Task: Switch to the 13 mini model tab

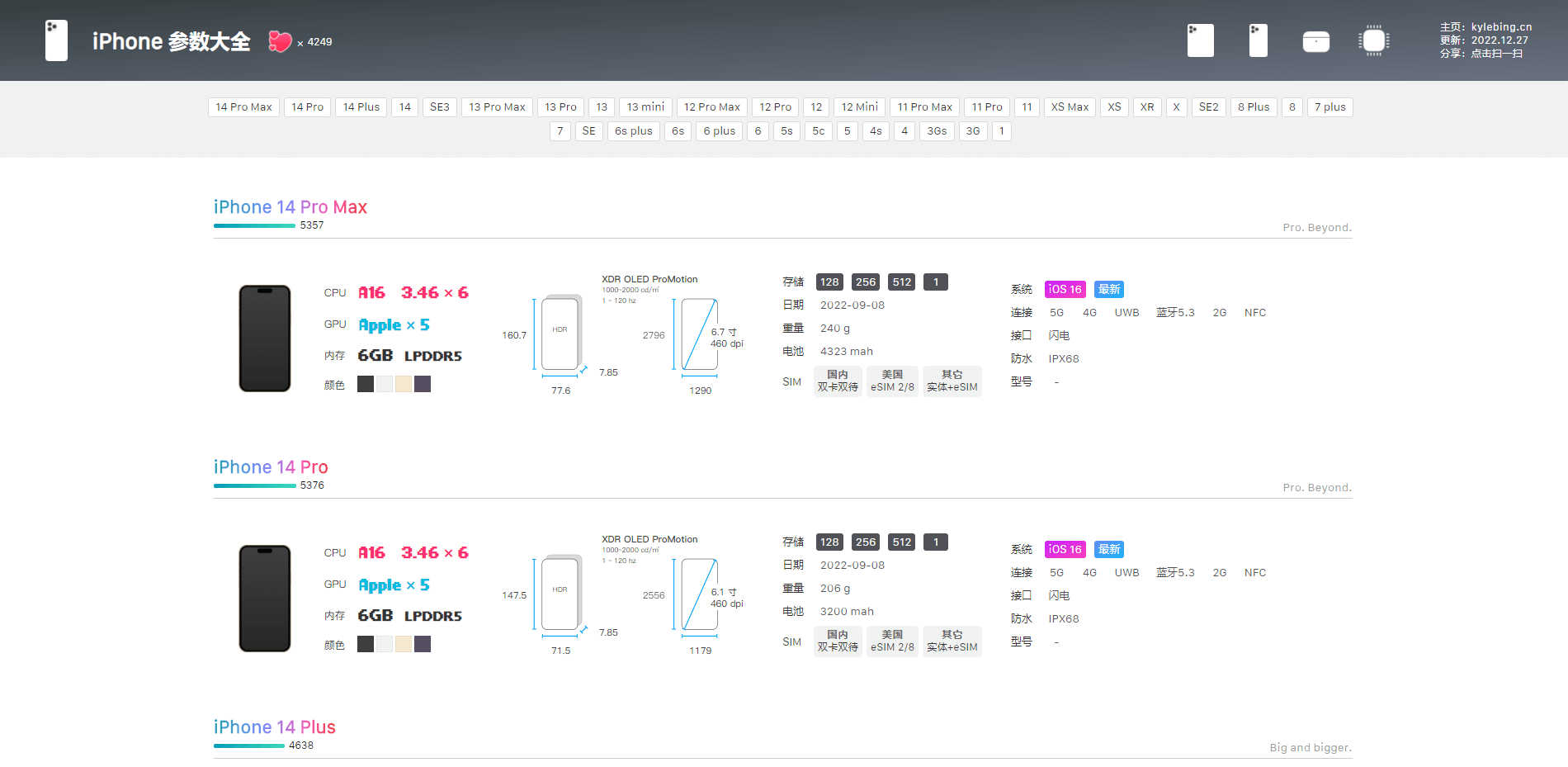Action: [x=645, y=107]
